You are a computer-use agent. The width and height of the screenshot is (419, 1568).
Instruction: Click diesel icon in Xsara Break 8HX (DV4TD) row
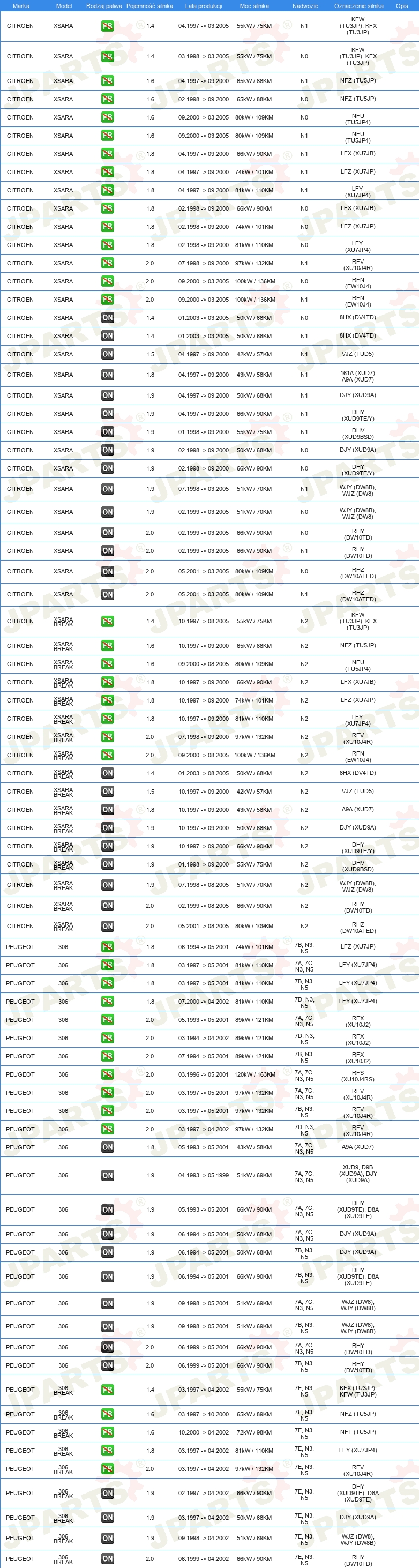[x=107, y=774]
